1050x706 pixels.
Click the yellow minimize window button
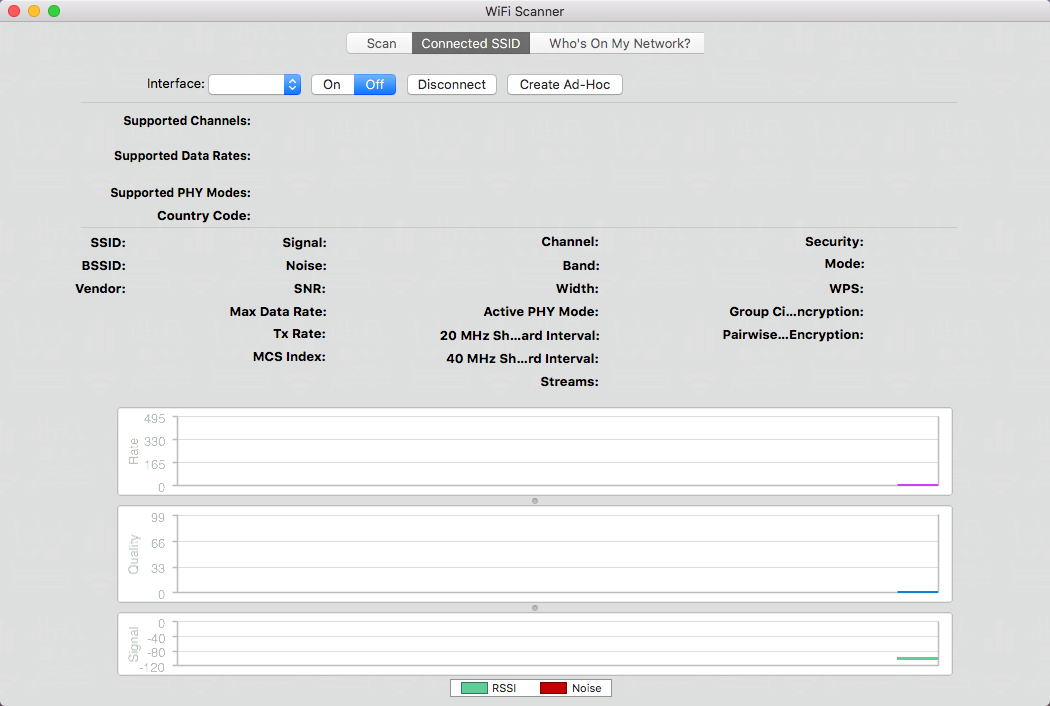coord(34,11)
